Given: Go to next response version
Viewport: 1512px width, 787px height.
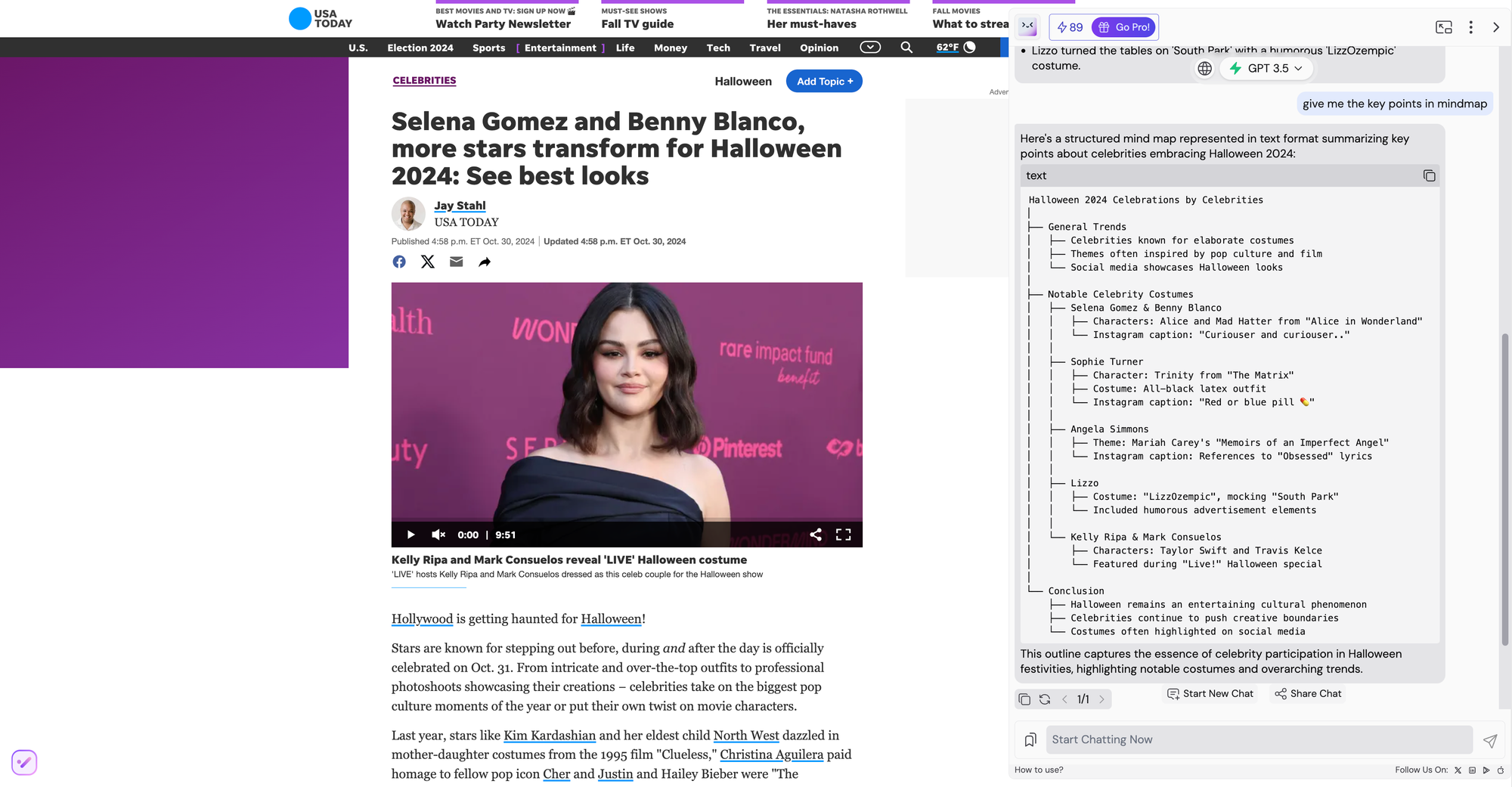Looking at the screenshot, I should pos(1101,699).
